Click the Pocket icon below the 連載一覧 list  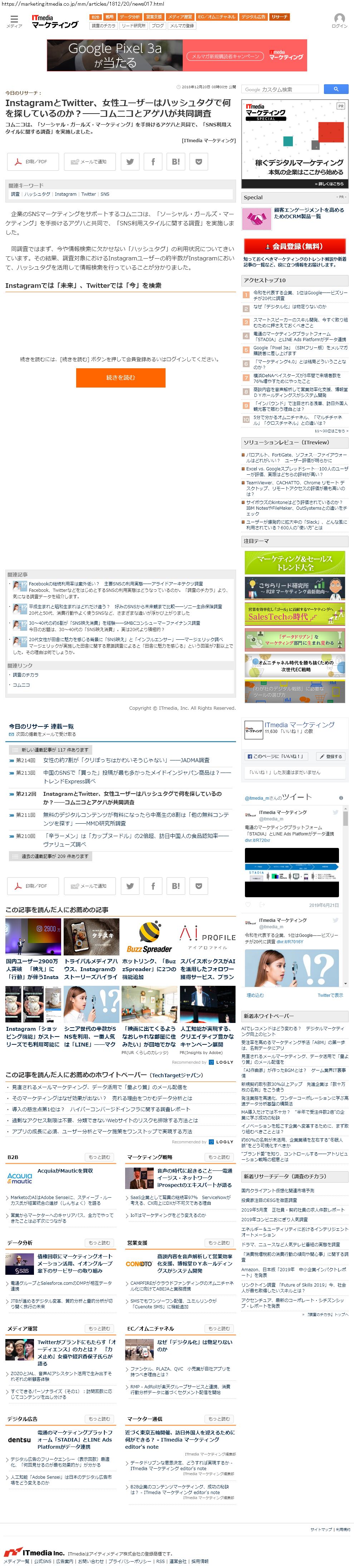tap(198, 886)
